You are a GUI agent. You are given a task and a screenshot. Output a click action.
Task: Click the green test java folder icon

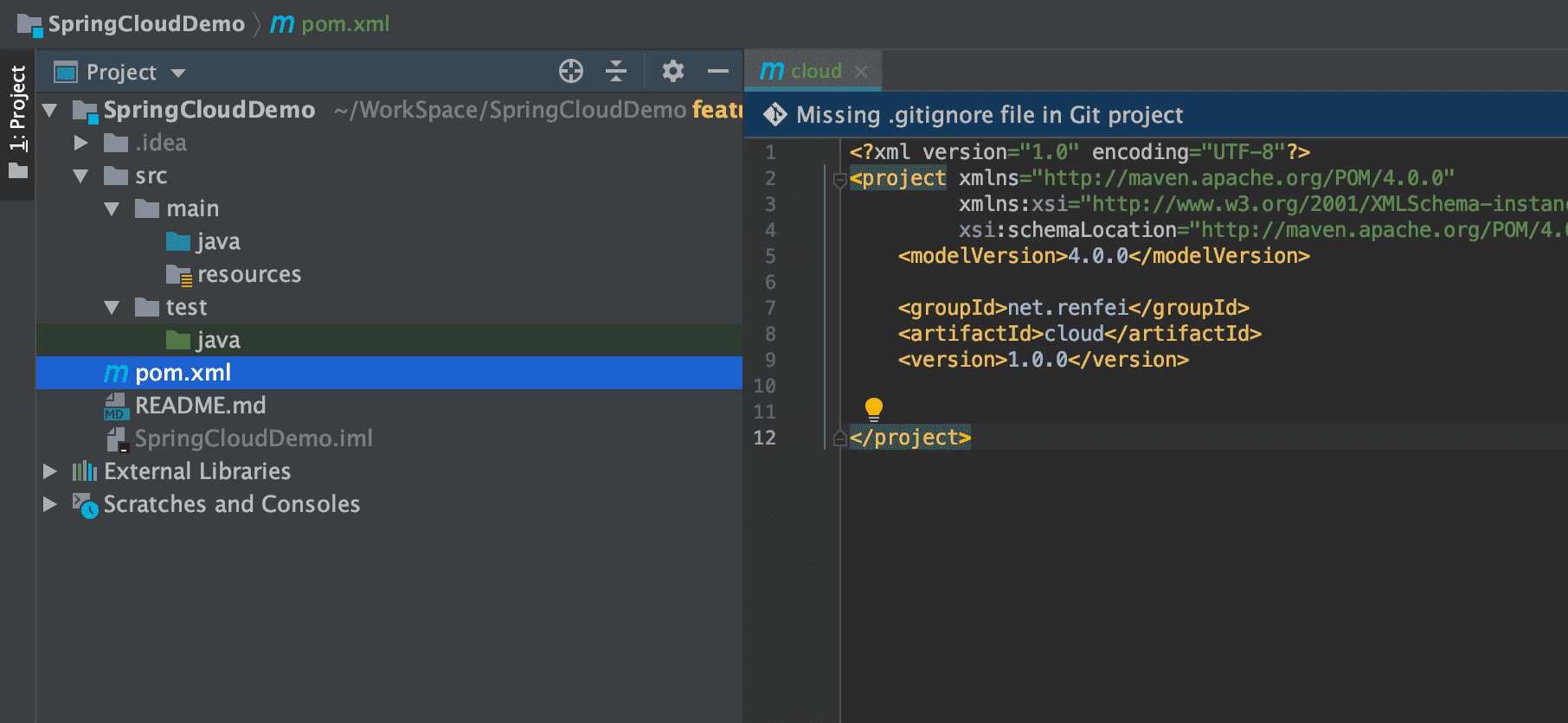(x=178, y=340)
